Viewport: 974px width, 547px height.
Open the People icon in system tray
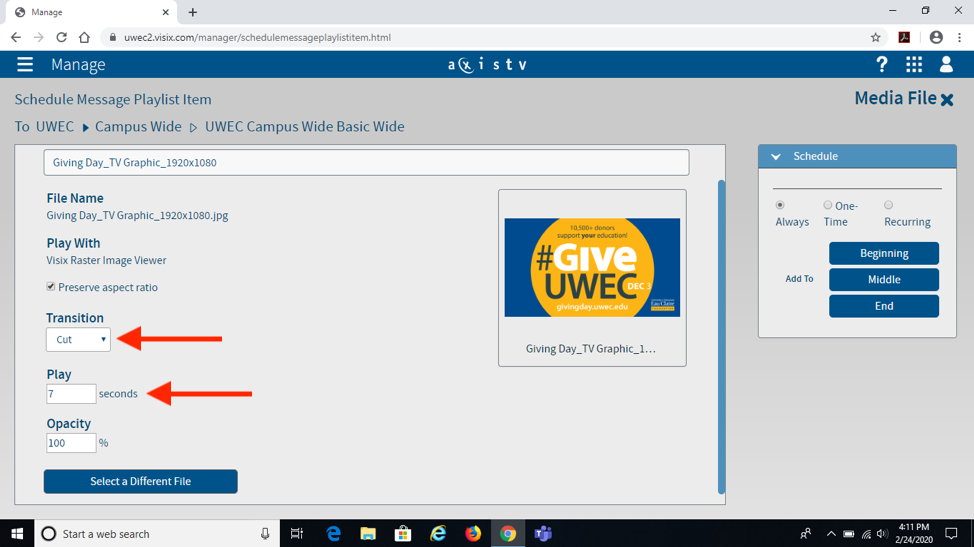coord(806,533)
